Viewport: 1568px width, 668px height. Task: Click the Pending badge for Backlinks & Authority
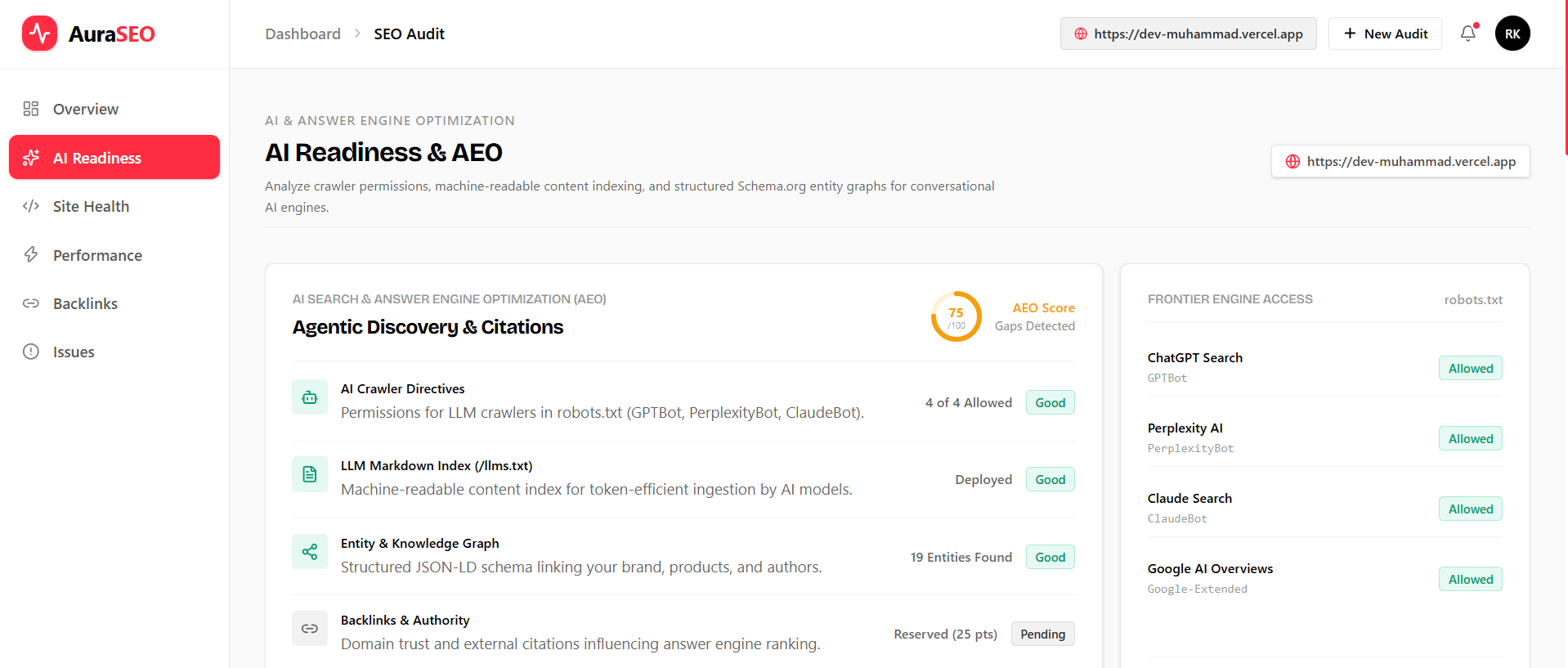[x=1043, y=634]
